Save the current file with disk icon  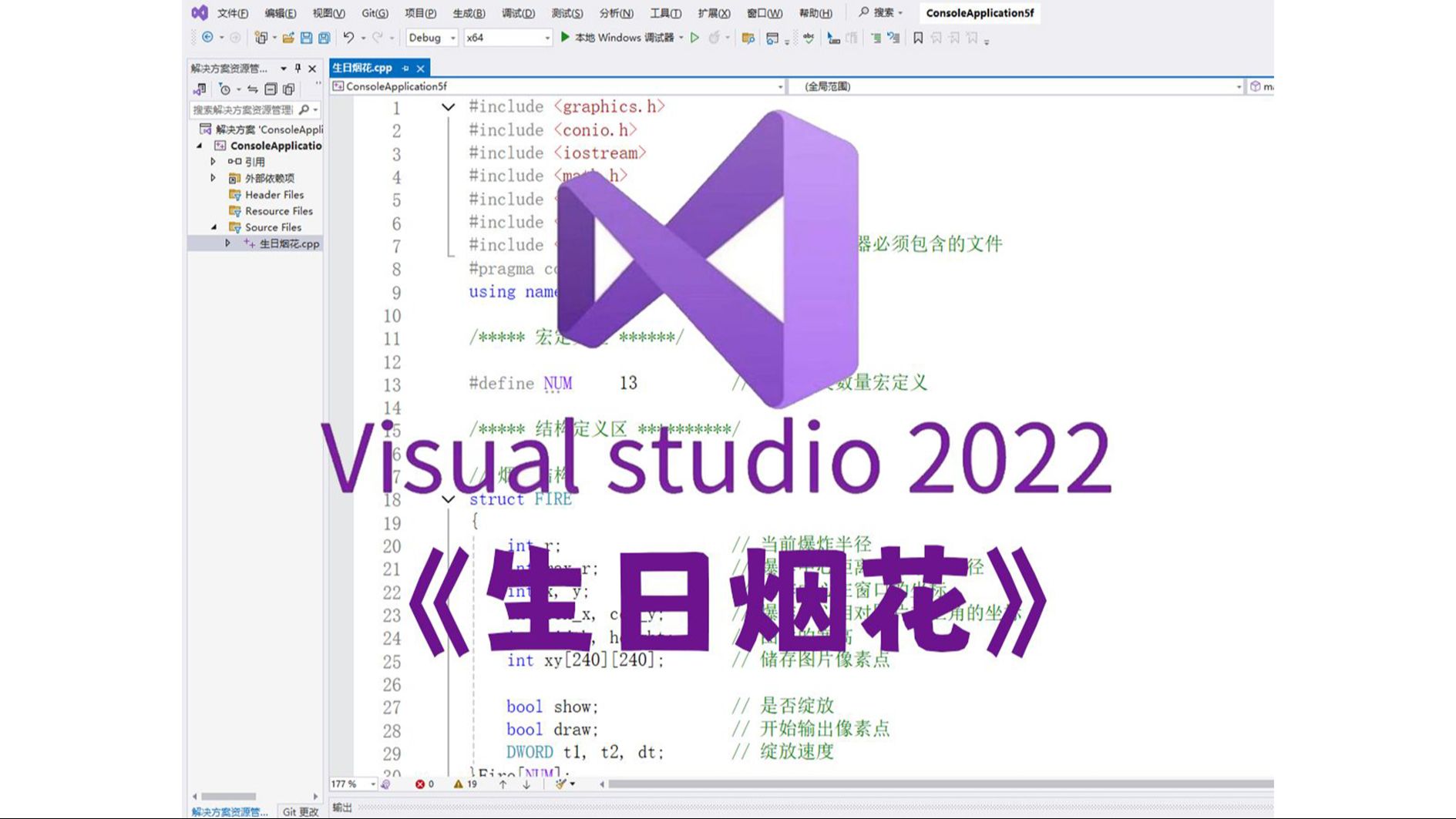point(306,37)
